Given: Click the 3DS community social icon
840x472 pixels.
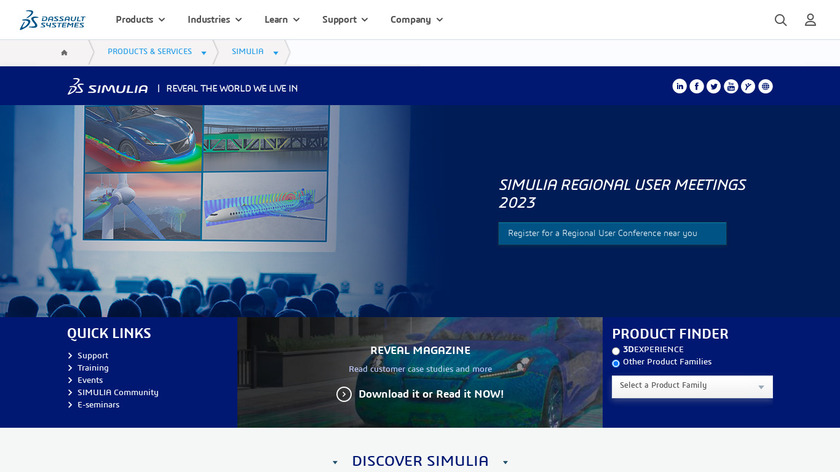Looking at the screenshot, I should pyautogui.click(x=748, y=86).
